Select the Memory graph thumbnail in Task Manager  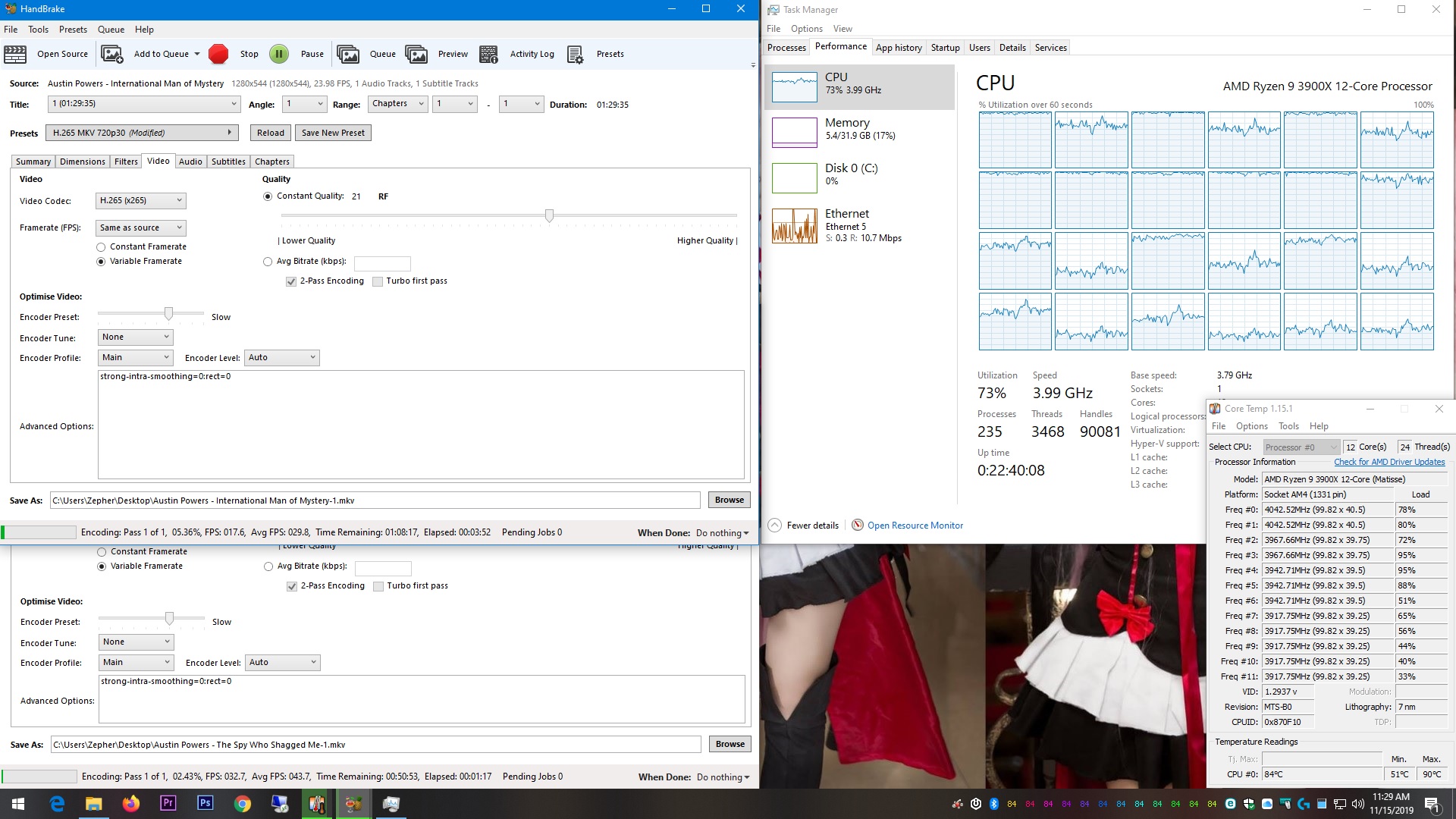(x=794, y=133)
